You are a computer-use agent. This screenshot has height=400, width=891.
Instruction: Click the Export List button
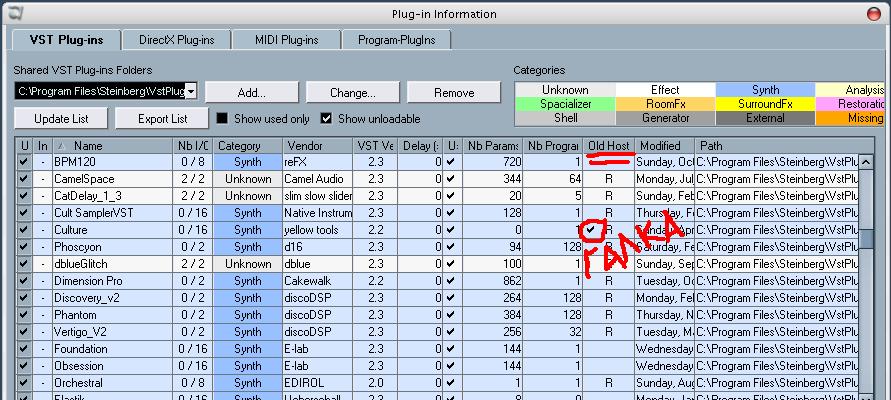click(x=162, y=119)
